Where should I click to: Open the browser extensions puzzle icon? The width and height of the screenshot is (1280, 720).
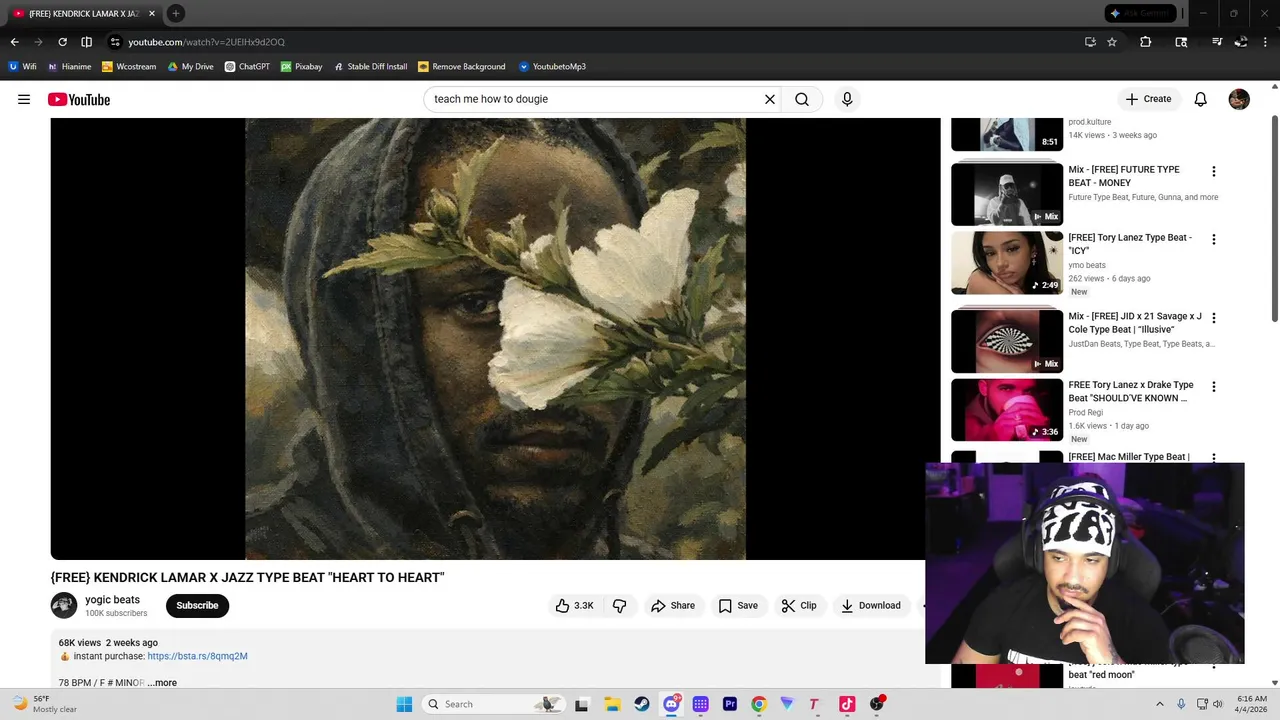coord(1146,42)
